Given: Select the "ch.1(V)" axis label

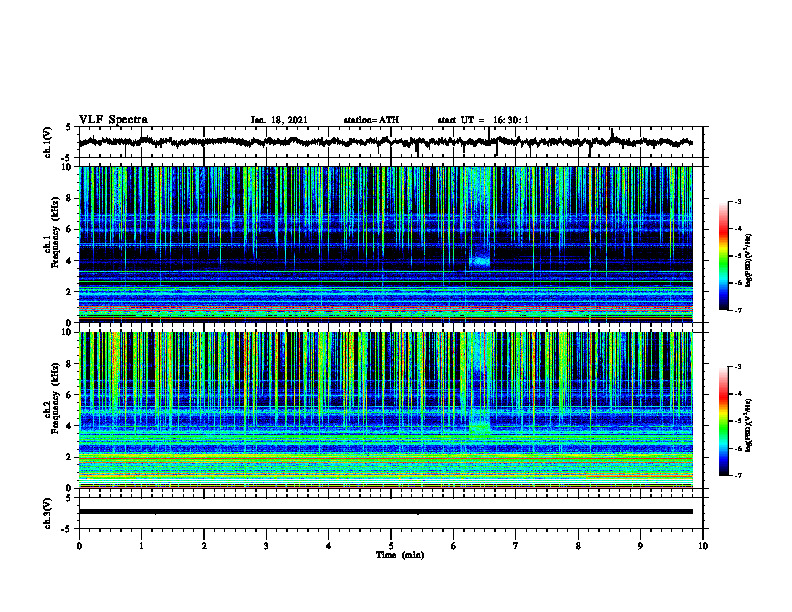Looking at the screenshot, I should point(48,143).
